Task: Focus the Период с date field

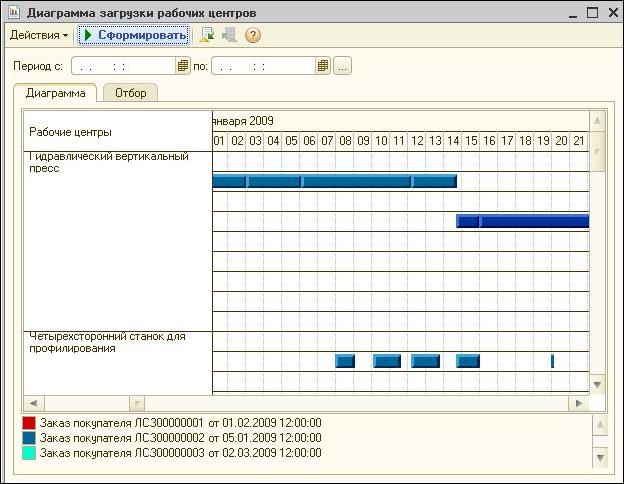Action: pyautogui.click(x=123, y=66)
